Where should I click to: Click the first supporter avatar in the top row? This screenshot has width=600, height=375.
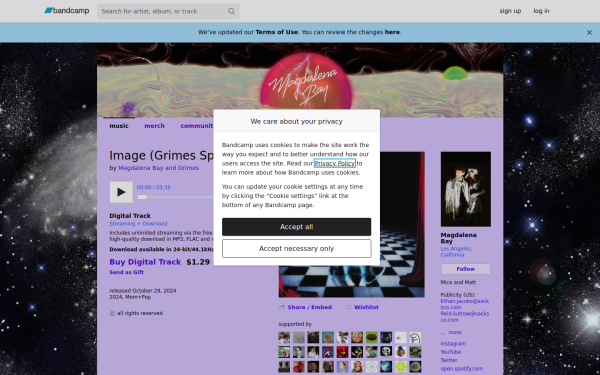[284, 338]
